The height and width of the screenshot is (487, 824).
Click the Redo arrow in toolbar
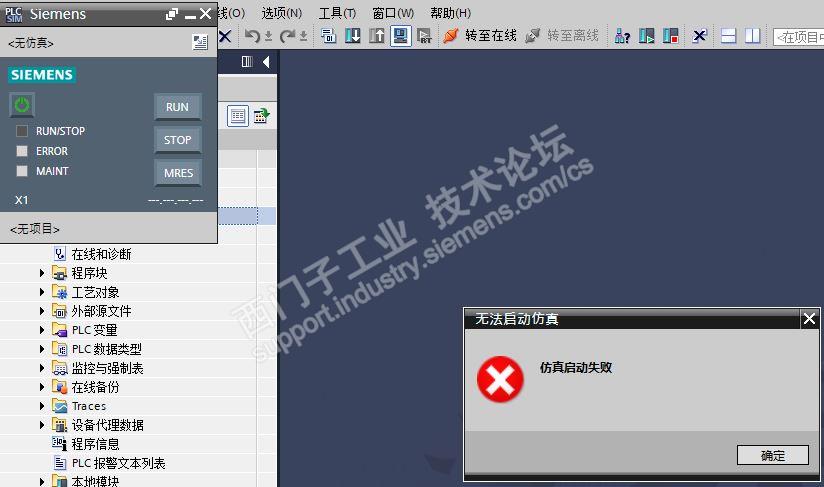tap(287, 36)
